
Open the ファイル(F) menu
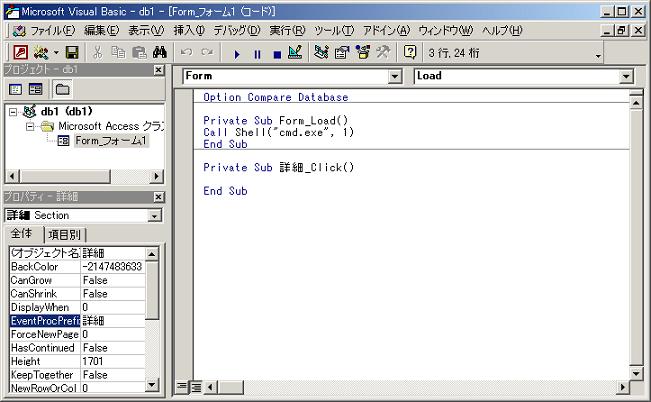[53, 30]
